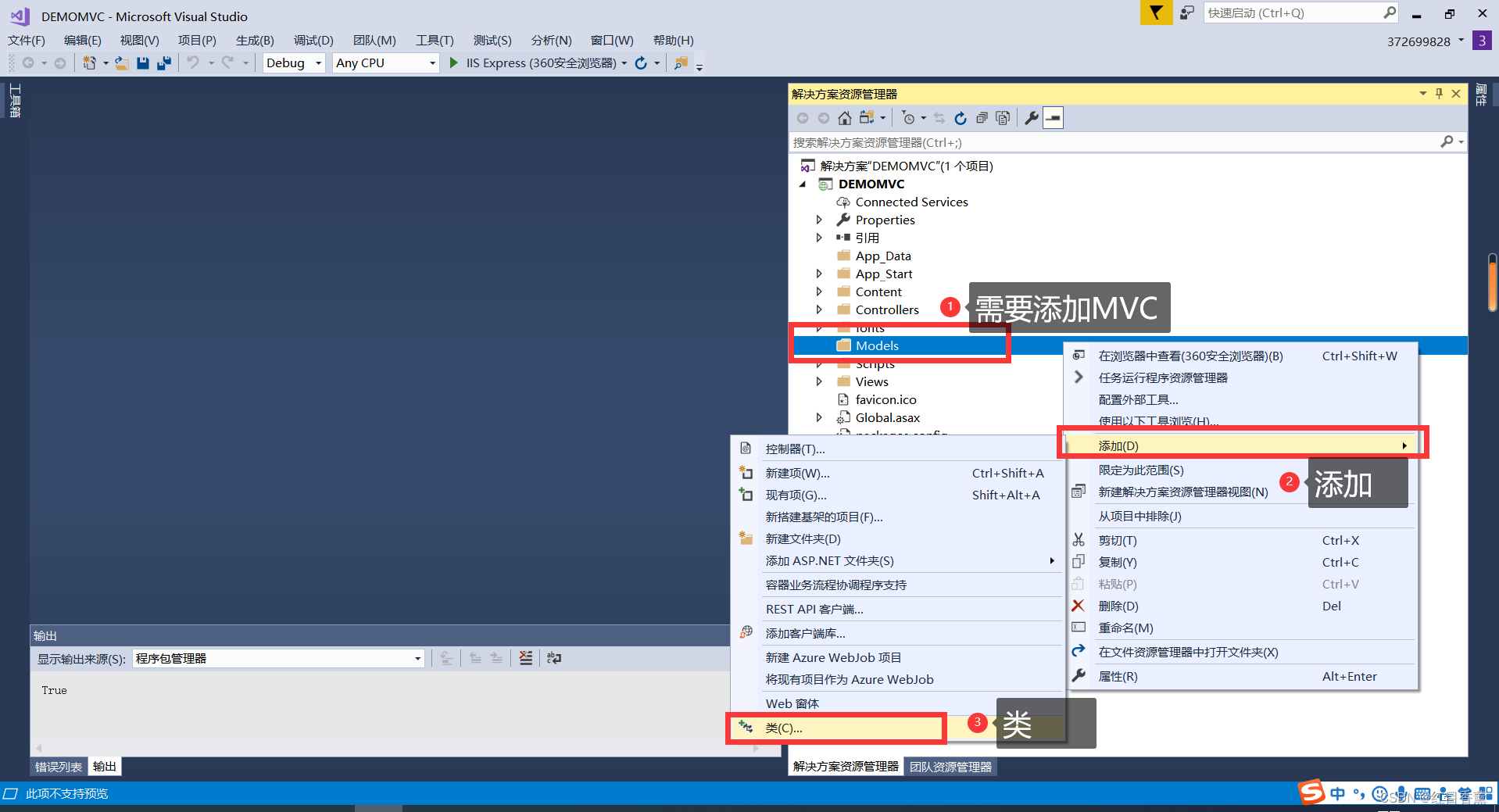1499x812 pixels.
Task: Expand the Properties tree node
Action: (x=819, y=220)
